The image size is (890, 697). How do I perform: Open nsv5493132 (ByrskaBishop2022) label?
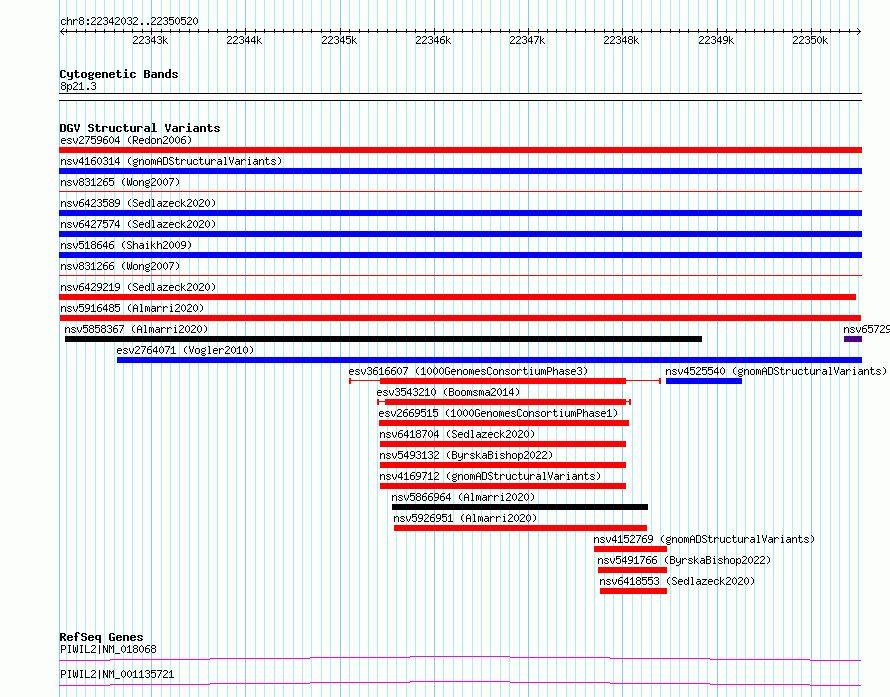pos(466,455)
